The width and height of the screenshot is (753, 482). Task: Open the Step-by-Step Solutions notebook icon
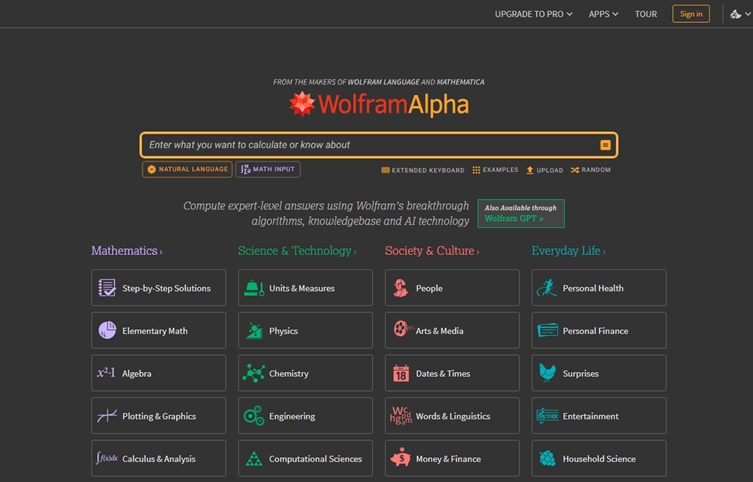(x=107, y=288)
